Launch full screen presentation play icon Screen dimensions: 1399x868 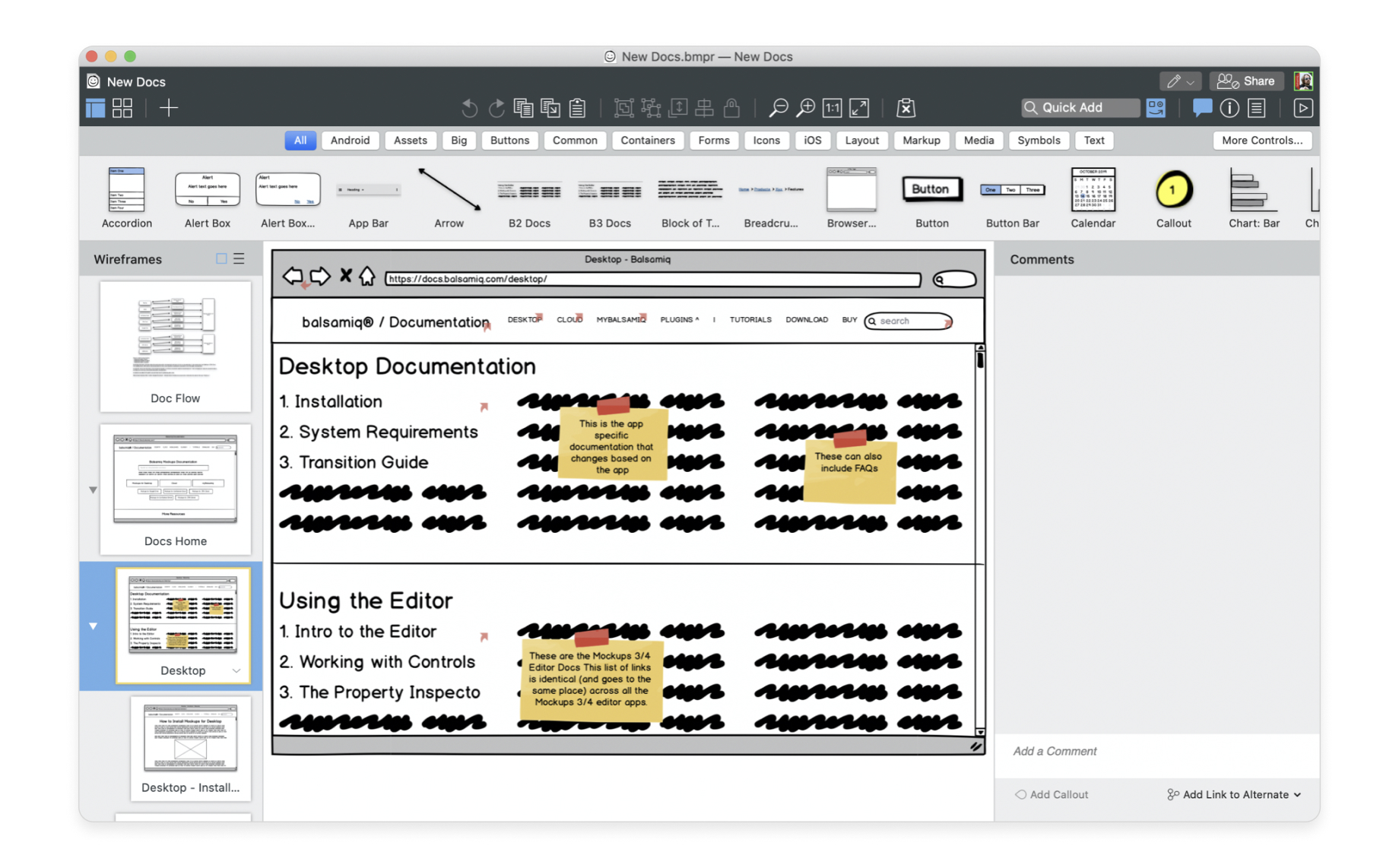point(1302,108)
